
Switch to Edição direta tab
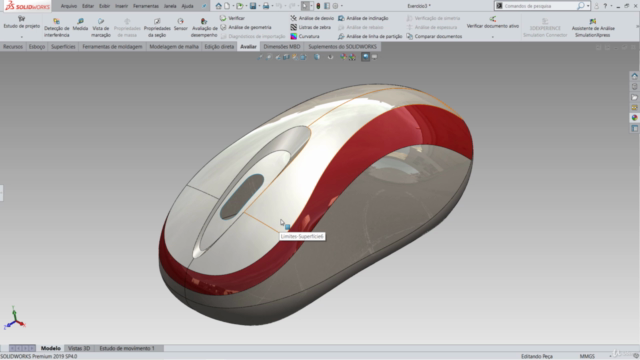(x=219, y=47)
